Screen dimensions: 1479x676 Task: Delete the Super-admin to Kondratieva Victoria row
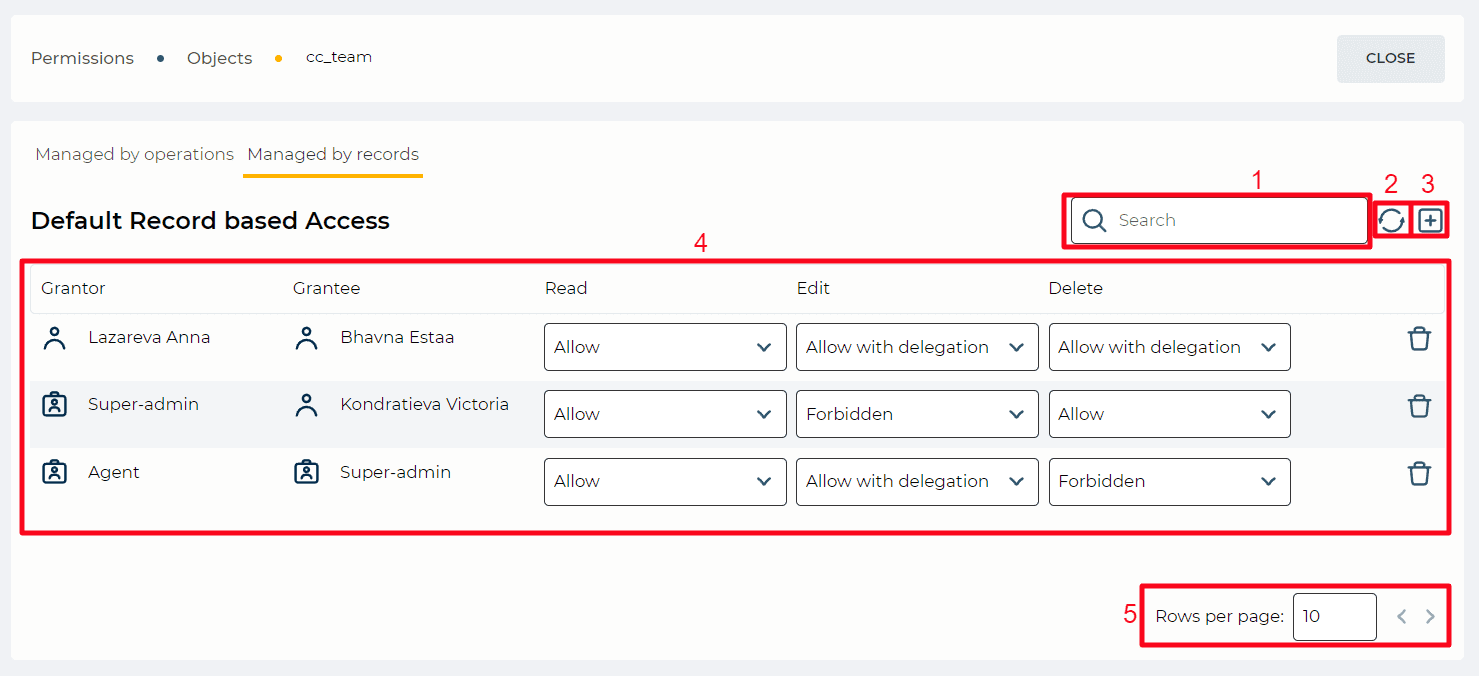pyautogui.click(x=1419, y=406)
